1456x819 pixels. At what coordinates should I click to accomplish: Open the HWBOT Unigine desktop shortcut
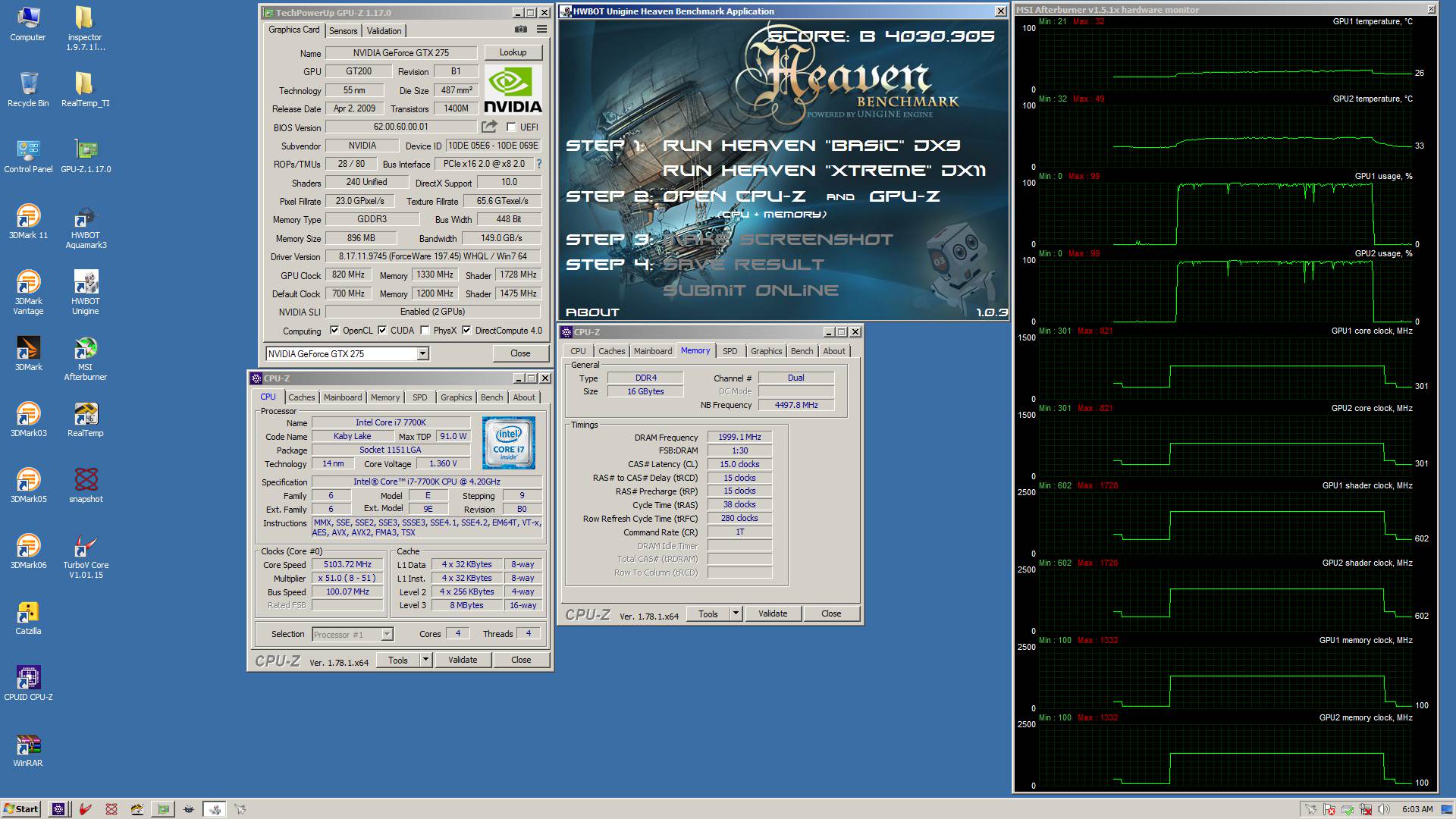pos(86,293)
